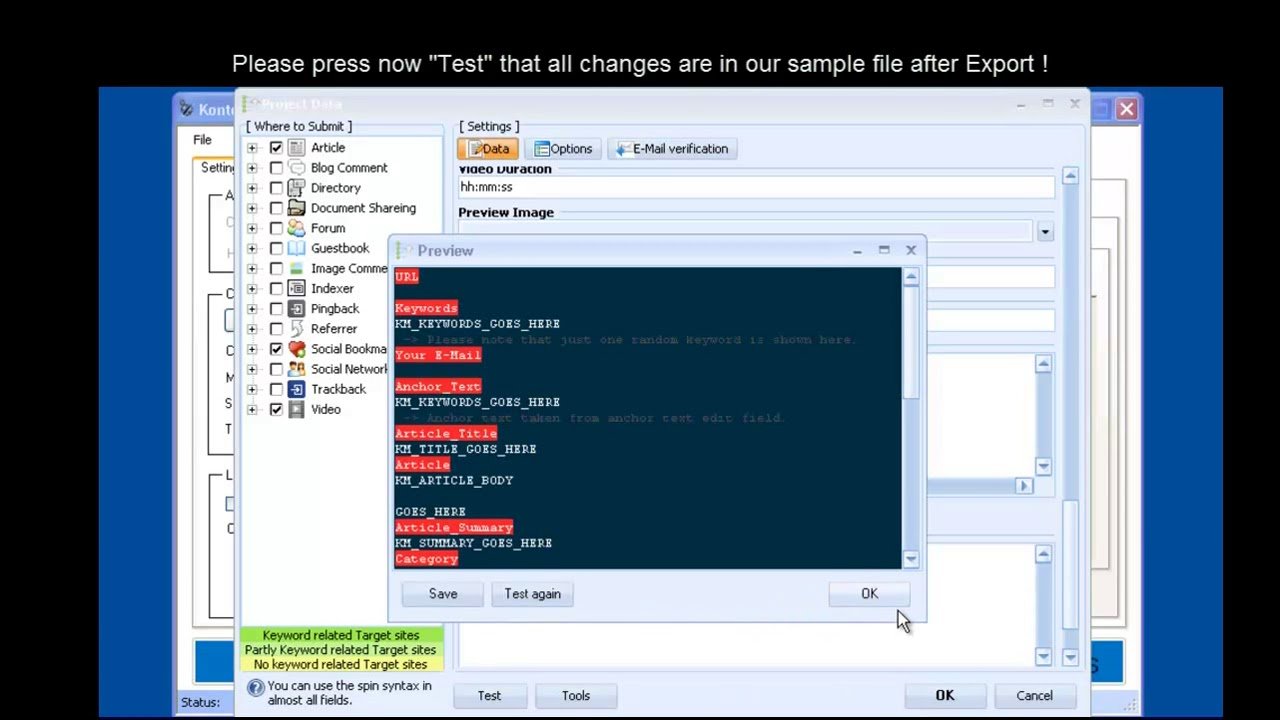The image size is (1280, 720).
Task: Close the main Kontent window
Action: (1126, 109)
